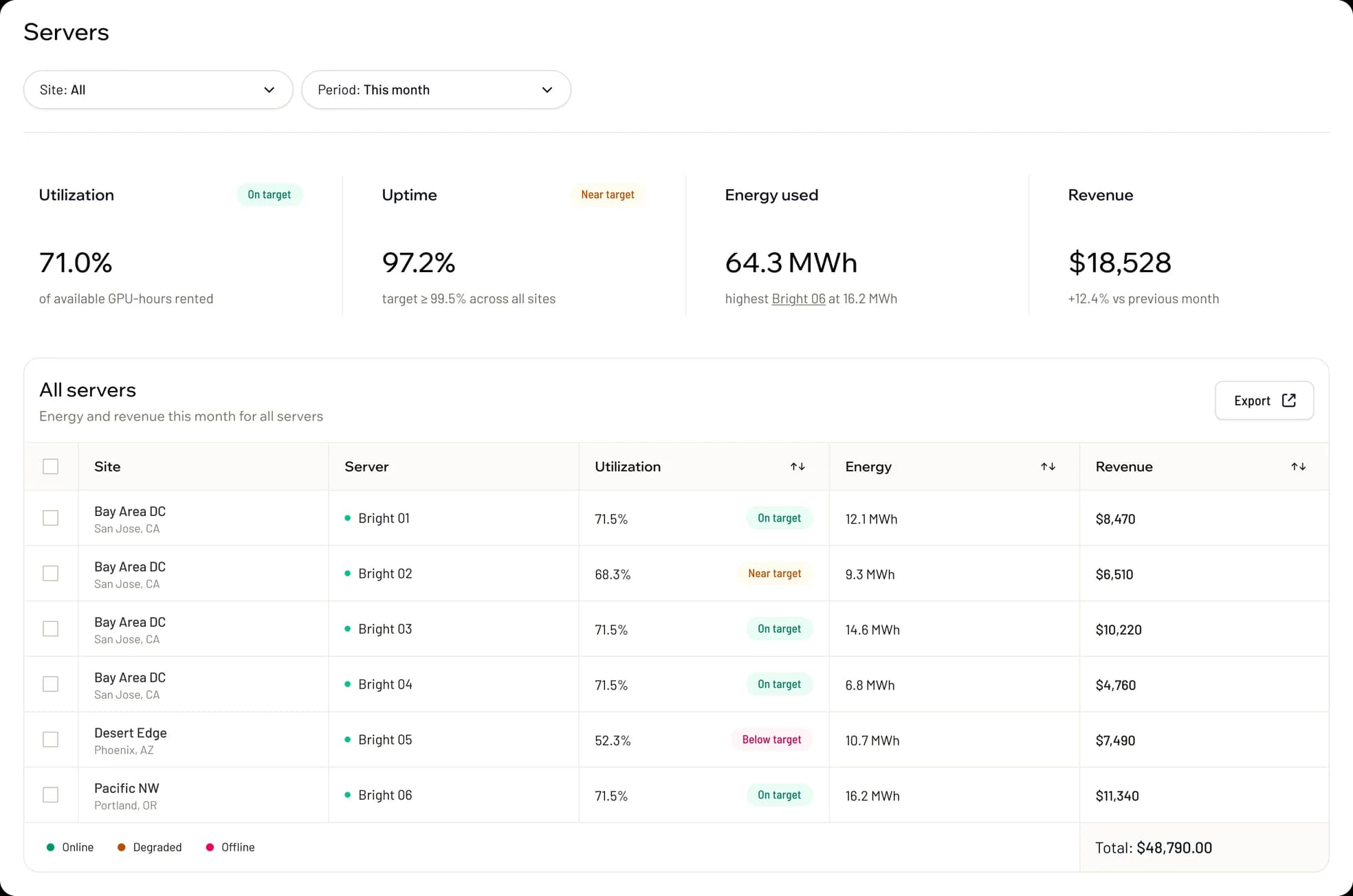Click the $18,528 revenue figure
This screenshot has width=1353, height=896.
coord(1120,262)
